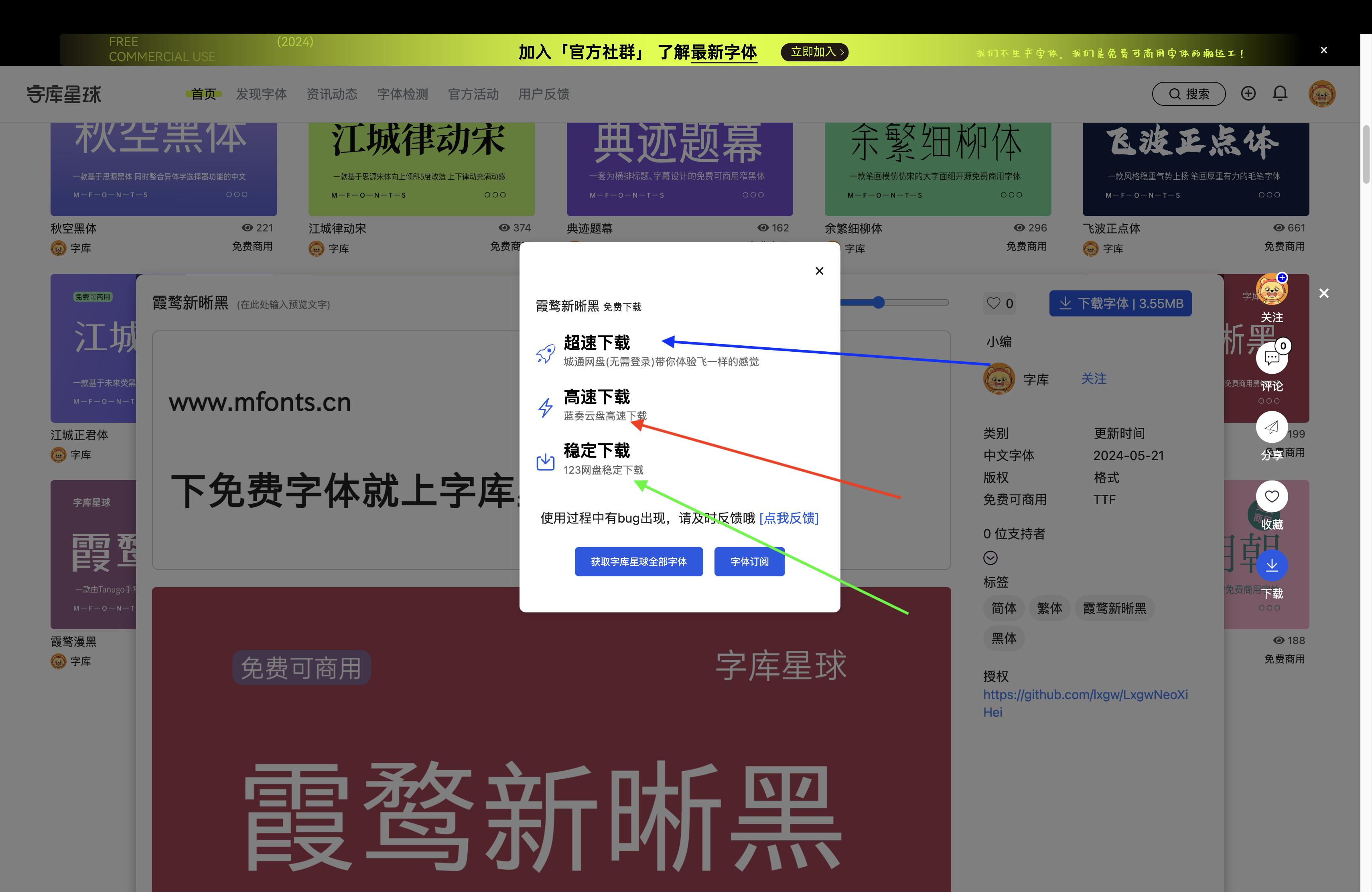Open the 点我反馈 feedback link

789,518
